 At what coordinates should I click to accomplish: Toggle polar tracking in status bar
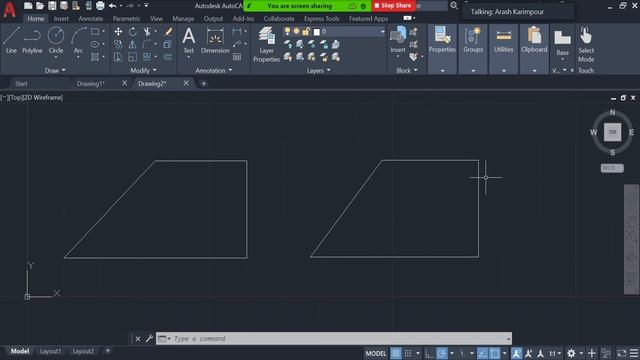[442, 353]
